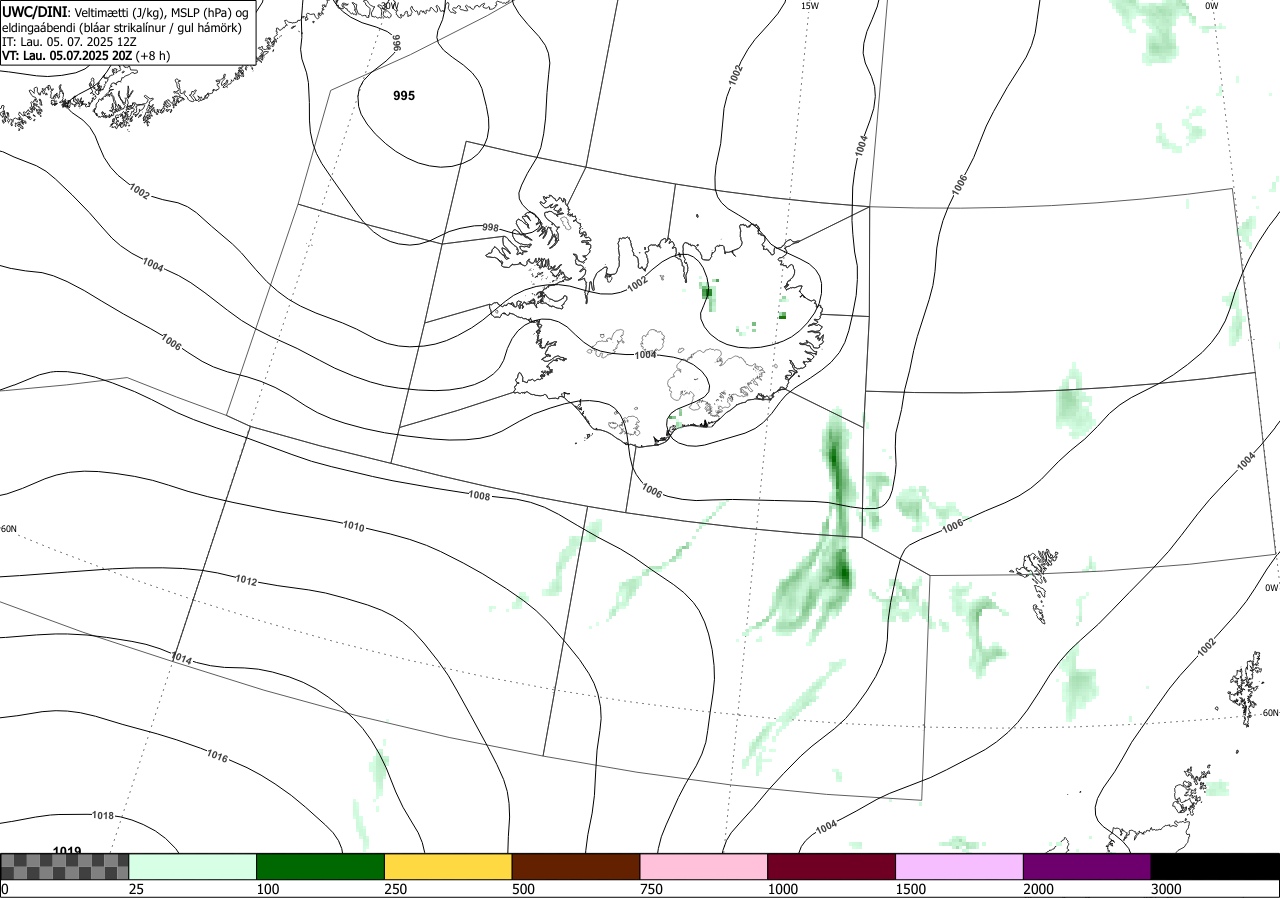Image resolution: width=1280 pixels, height=898 pixels.
Task: Select the 1500 legend scale value
Action: [911, 889]
